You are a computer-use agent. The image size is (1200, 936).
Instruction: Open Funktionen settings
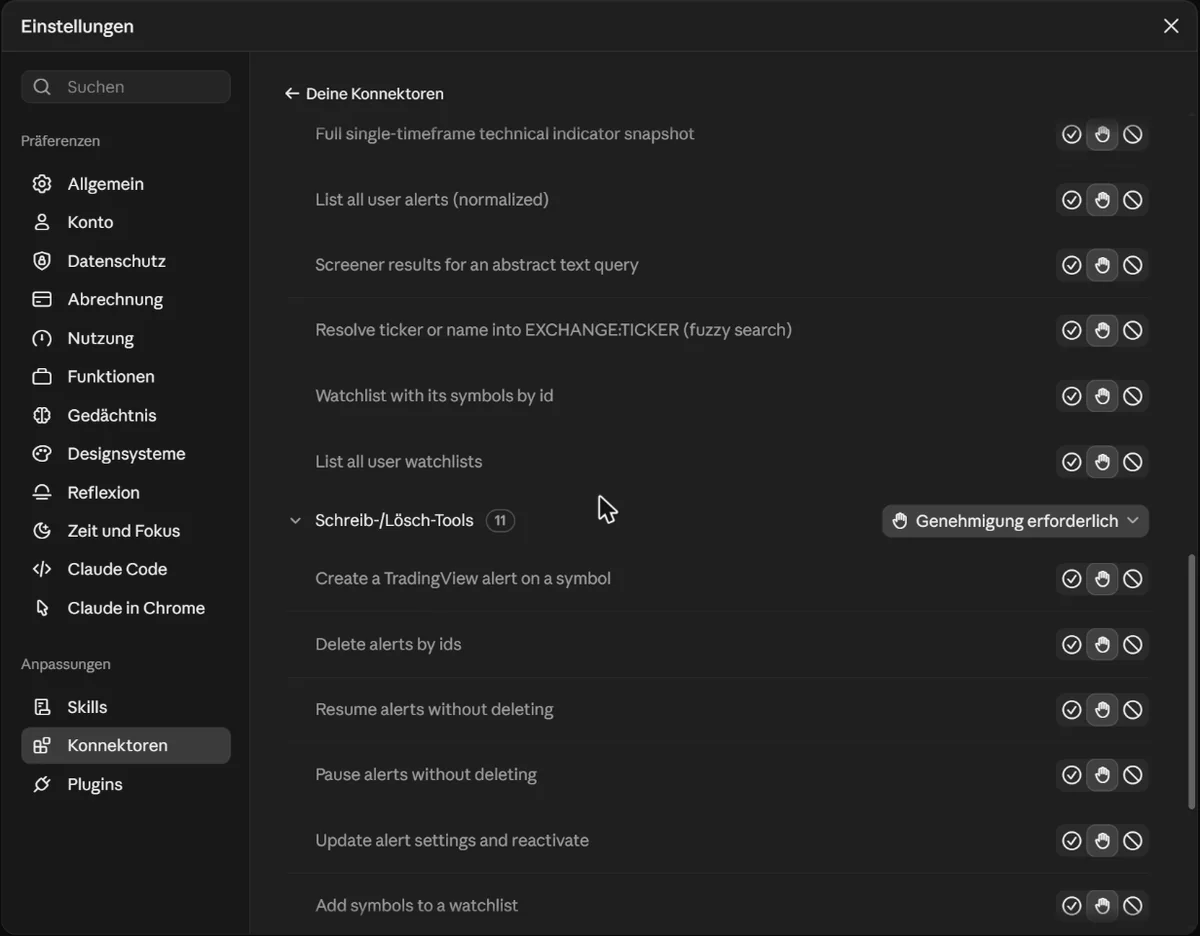[125, 376]
